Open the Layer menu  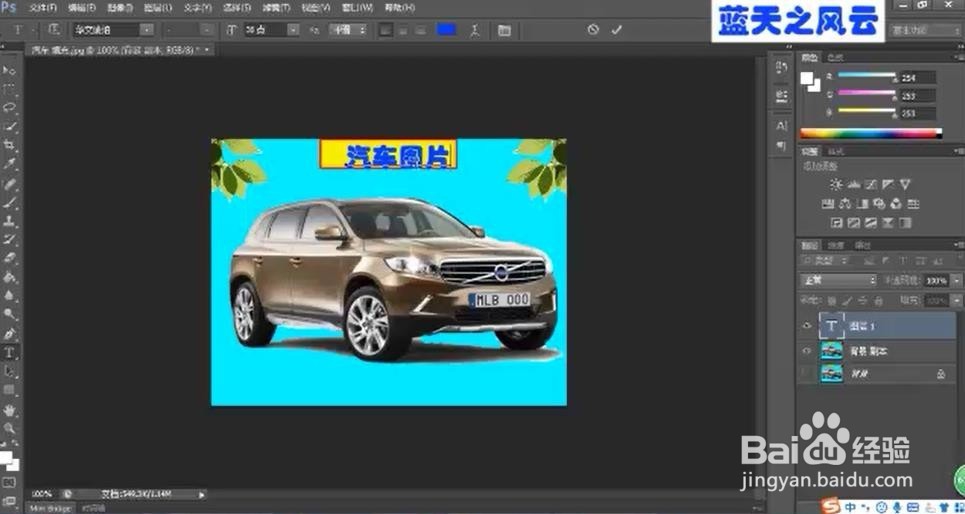pyautogui.click(x=158, y=8)
